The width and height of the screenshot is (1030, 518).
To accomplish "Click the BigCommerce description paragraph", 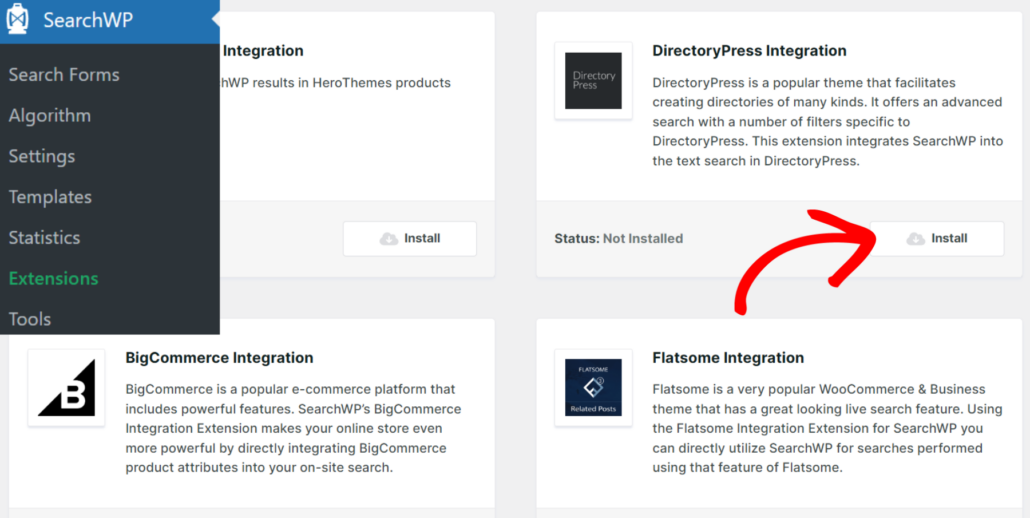I will [294, 428].
